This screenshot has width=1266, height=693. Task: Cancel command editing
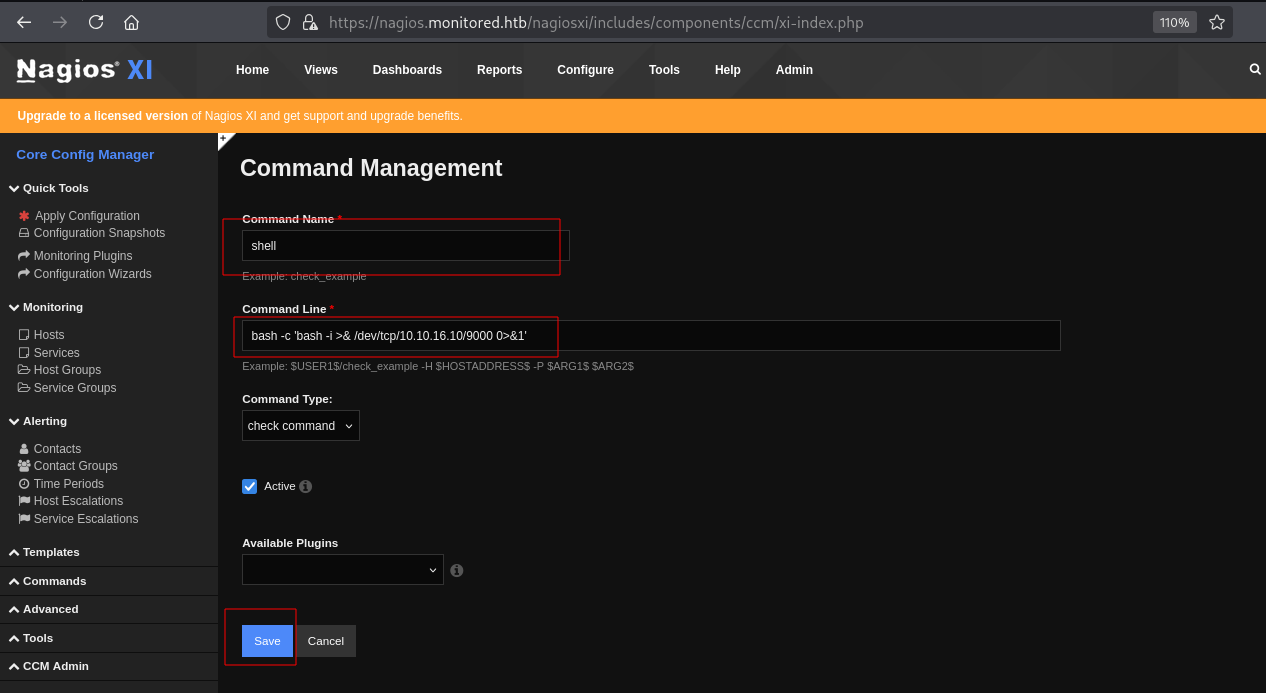pyautogui.click(x=326, y=641)
